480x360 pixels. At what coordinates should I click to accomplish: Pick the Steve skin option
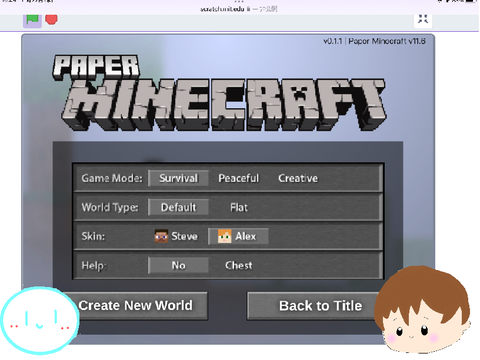(177, 236)
